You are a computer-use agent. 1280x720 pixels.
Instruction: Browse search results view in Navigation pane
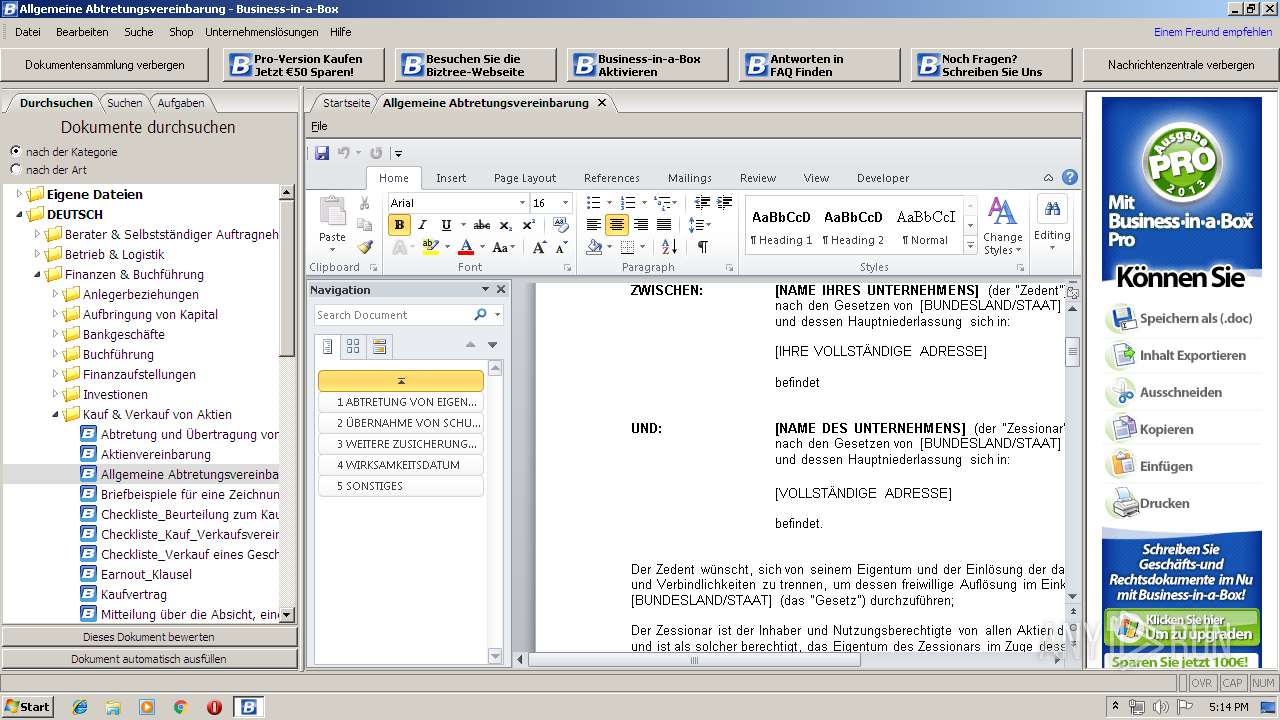pos(379,347)
